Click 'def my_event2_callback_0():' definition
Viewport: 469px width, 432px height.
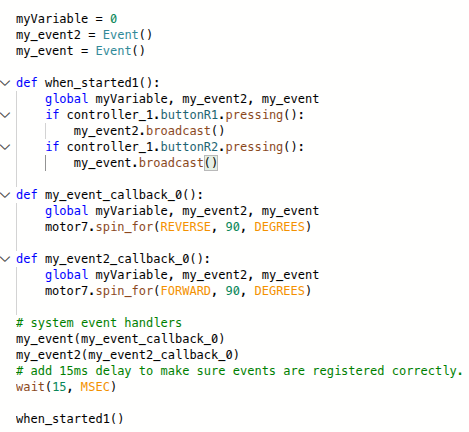pos(113,259)
